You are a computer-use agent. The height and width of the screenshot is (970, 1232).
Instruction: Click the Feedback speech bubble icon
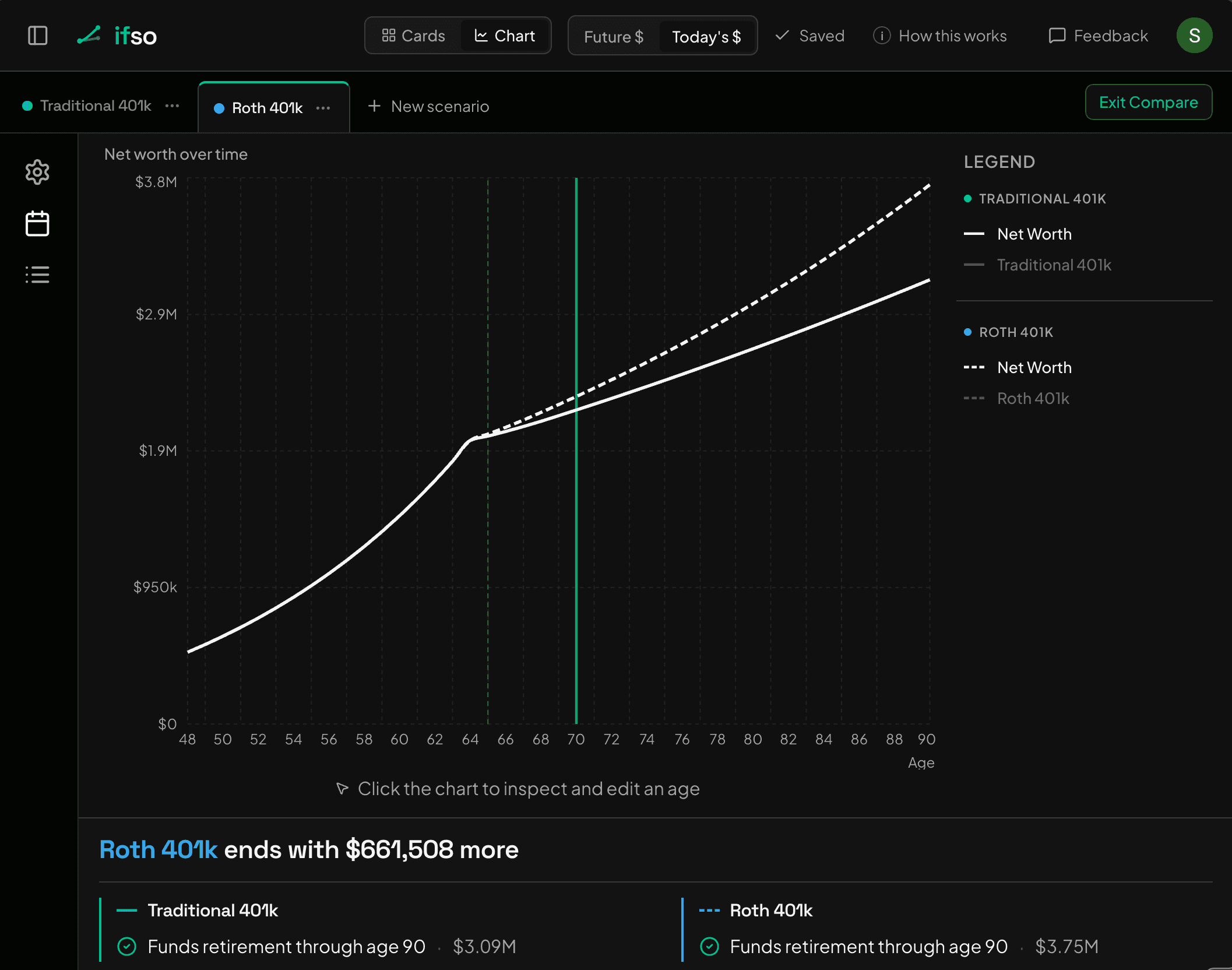[x=1057, y=36]
